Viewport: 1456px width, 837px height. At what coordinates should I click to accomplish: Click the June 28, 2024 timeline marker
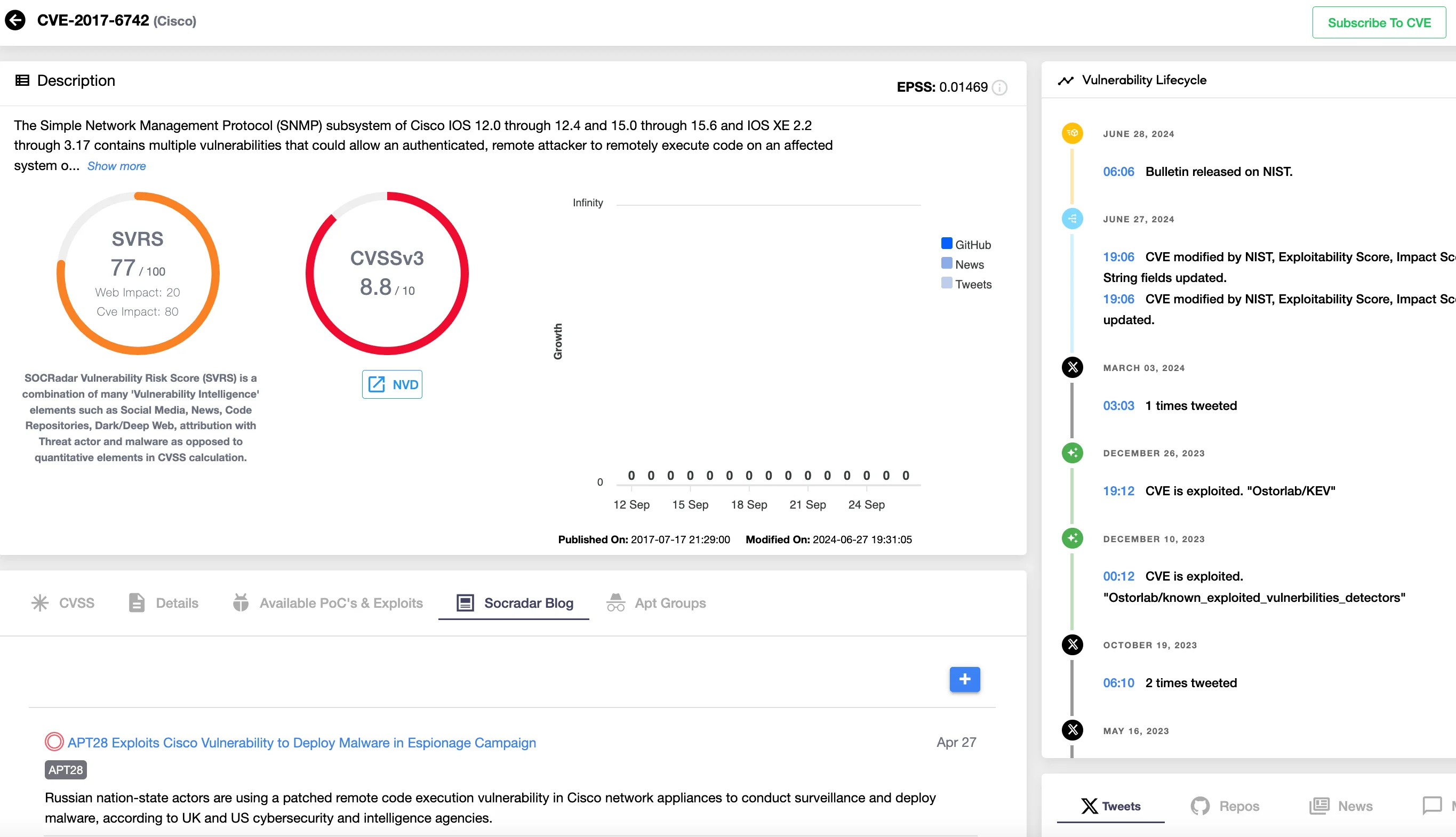(x=1073, y=133)
